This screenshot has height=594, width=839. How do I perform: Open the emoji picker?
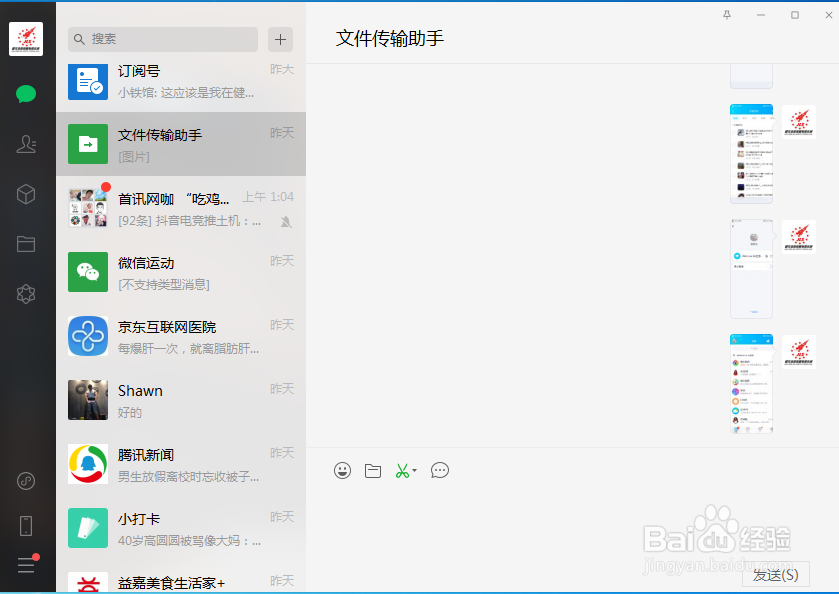pos(343,470)
